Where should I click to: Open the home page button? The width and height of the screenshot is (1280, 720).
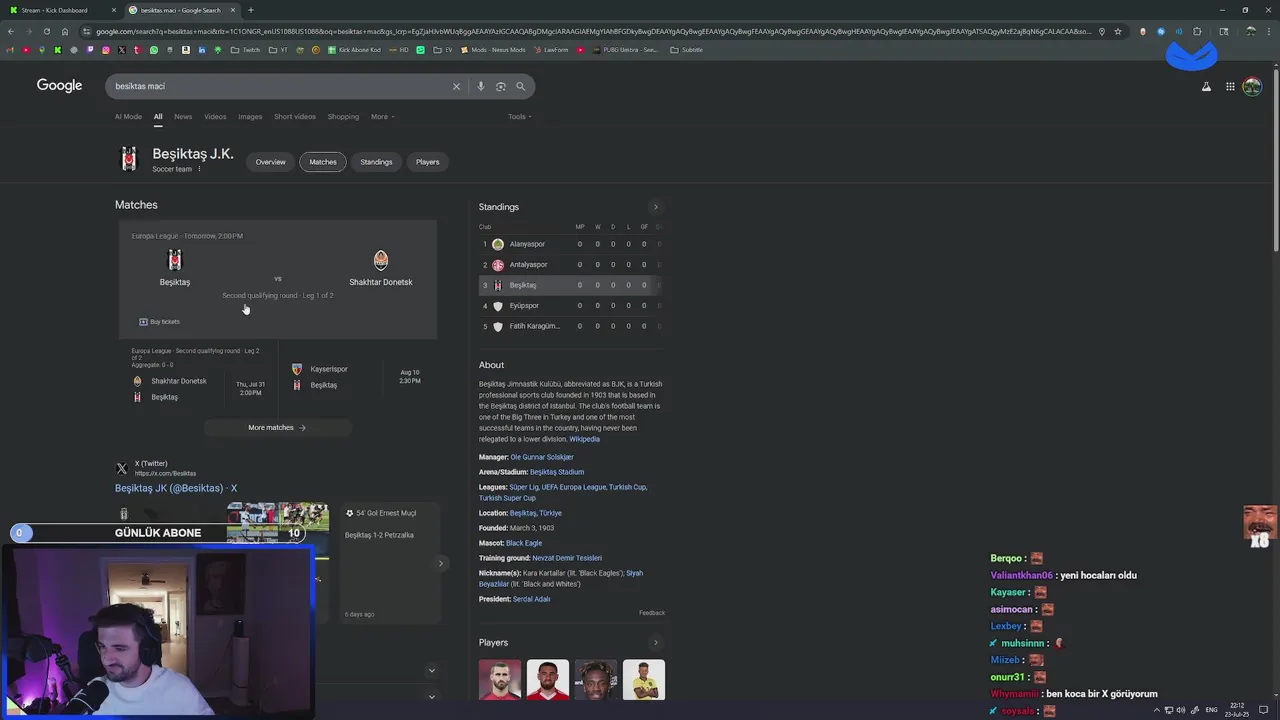65,31
